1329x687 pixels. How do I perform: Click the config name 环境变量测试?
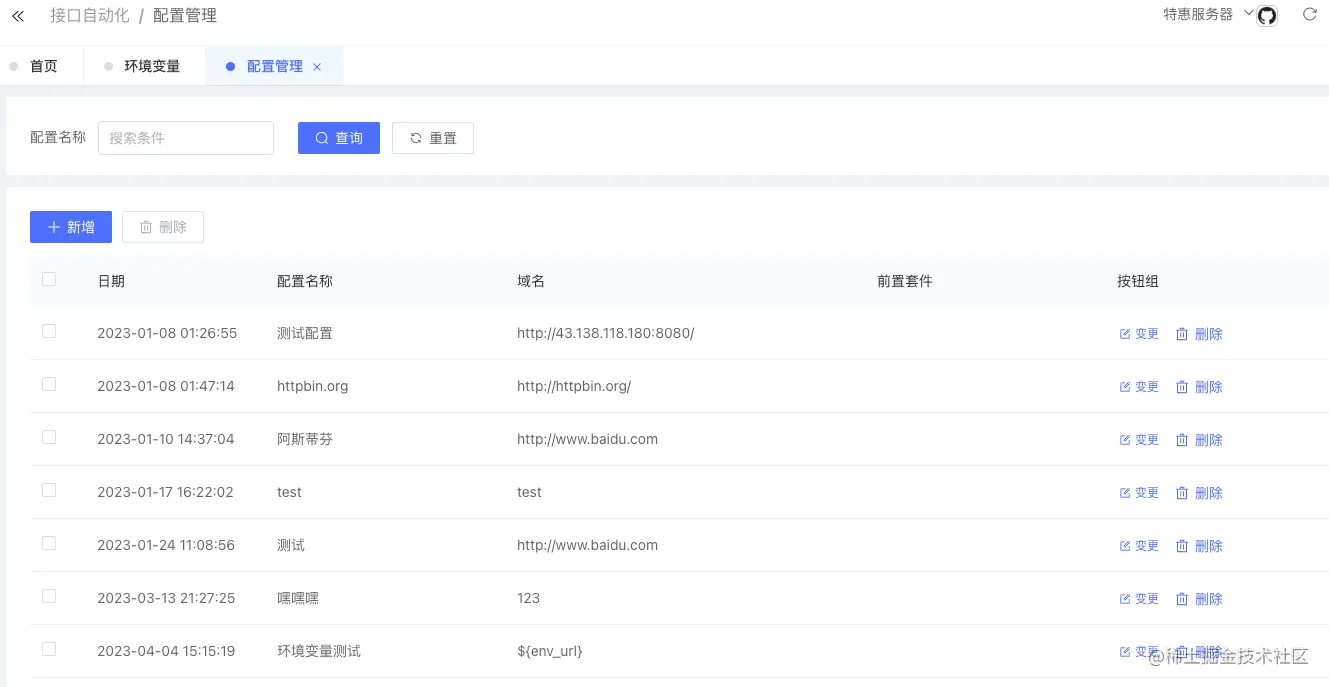coord(319,651)
